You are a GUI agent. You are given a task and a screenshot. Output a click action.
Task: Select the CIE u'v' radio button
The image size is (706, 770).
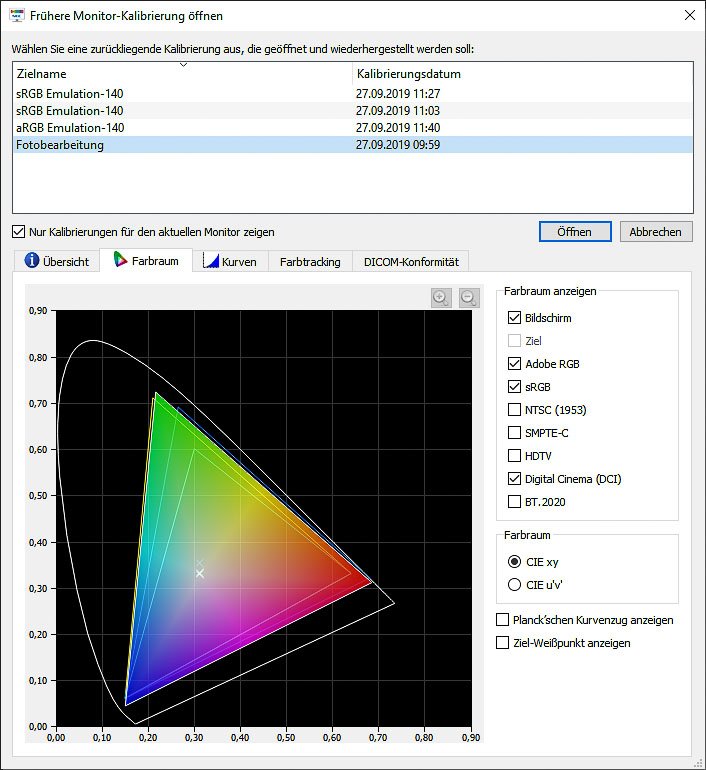point(514,584)
